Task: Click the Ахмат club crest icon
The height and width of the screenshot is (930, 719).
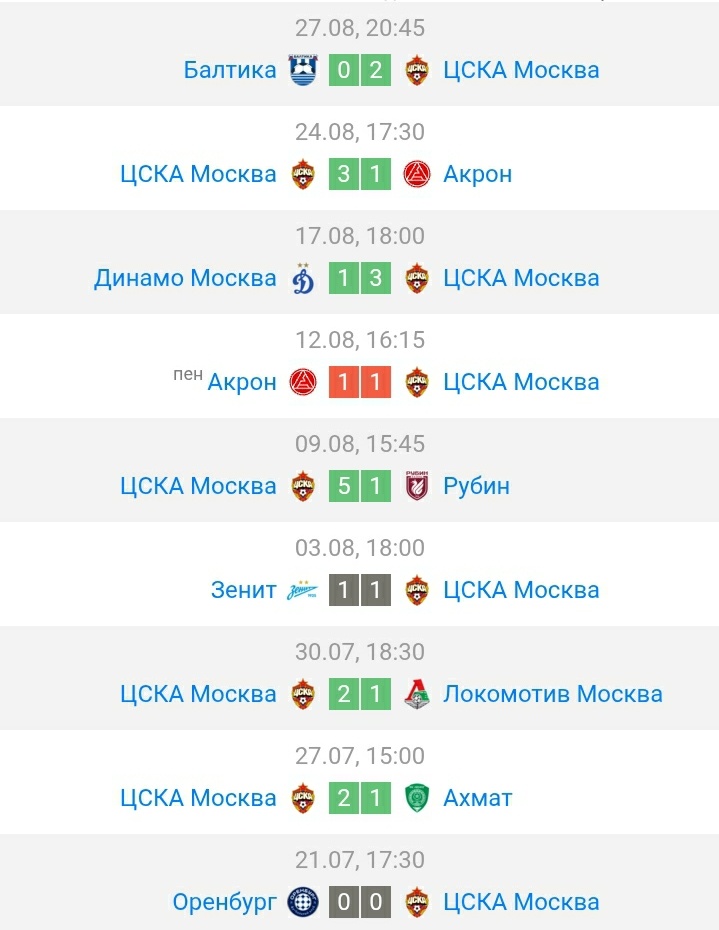Action: (x=417, y=798)
